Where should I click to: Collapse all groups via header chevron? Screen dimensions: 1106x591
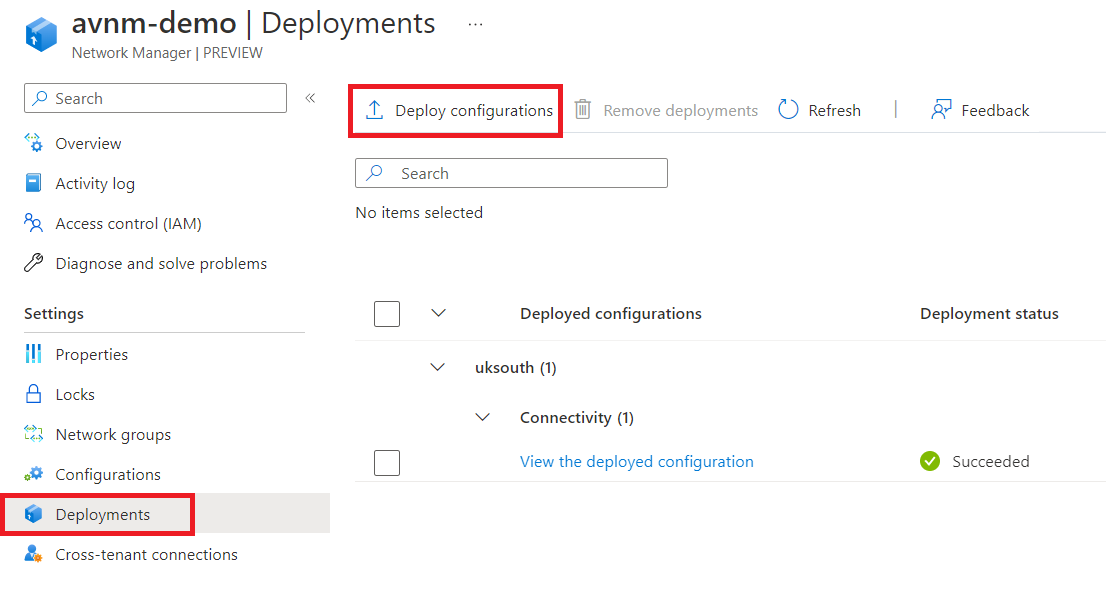[x=439, y=313]
